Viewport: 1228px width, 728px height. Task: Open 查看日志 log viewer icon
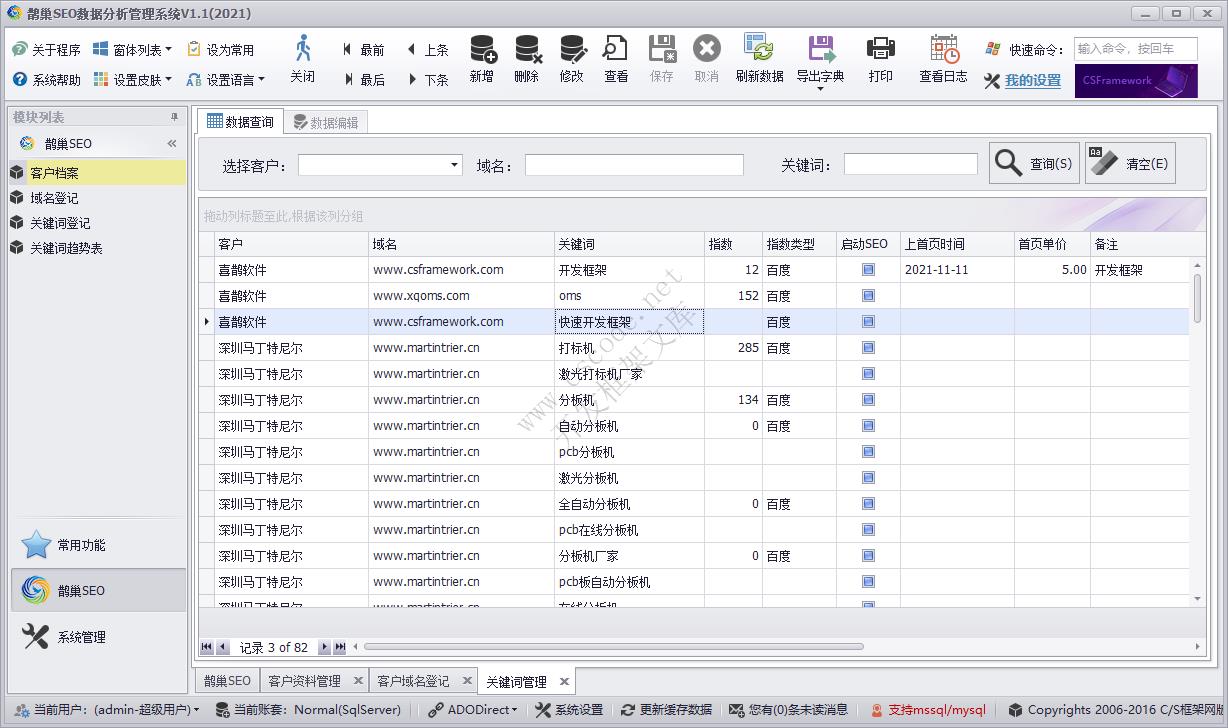[x=943, y=49]
